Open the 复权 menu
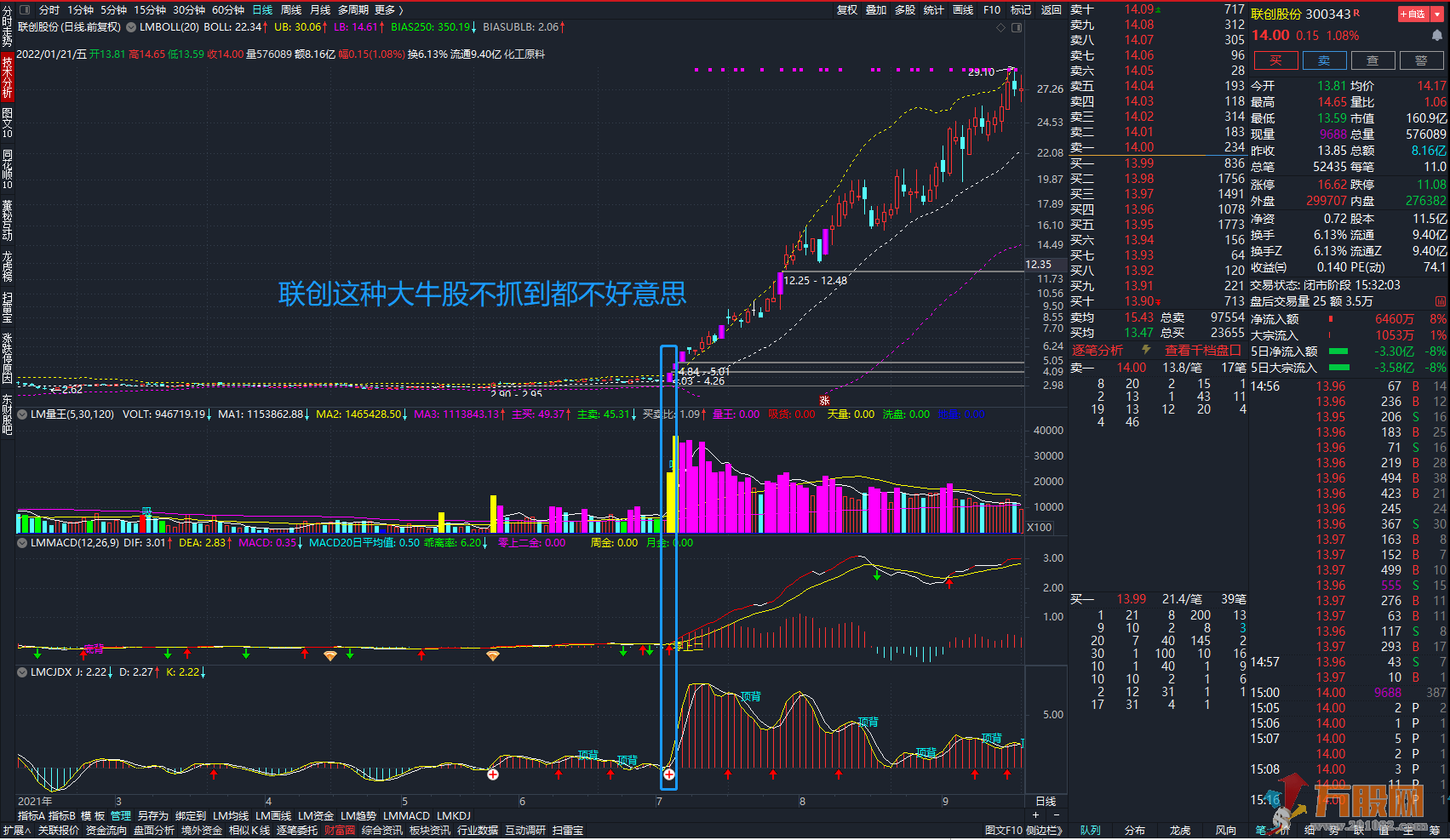The height and width of the screenshot is (840, 1450). point(847,10)
